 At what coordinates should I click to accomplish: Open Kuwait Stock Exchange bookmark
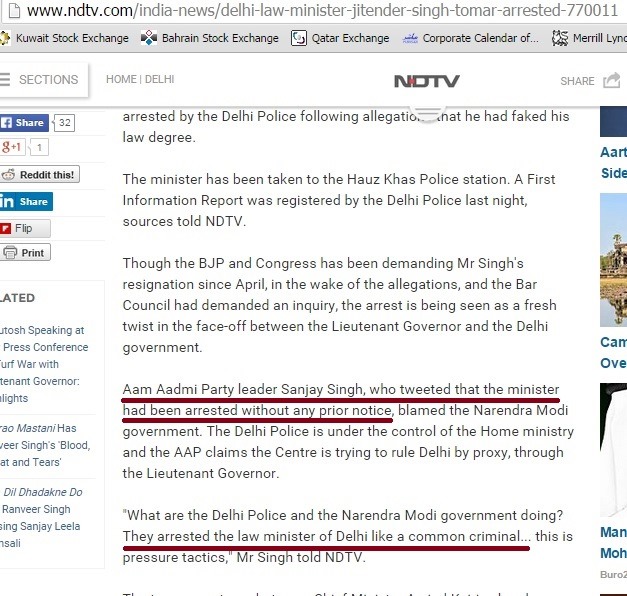point(64,38)
